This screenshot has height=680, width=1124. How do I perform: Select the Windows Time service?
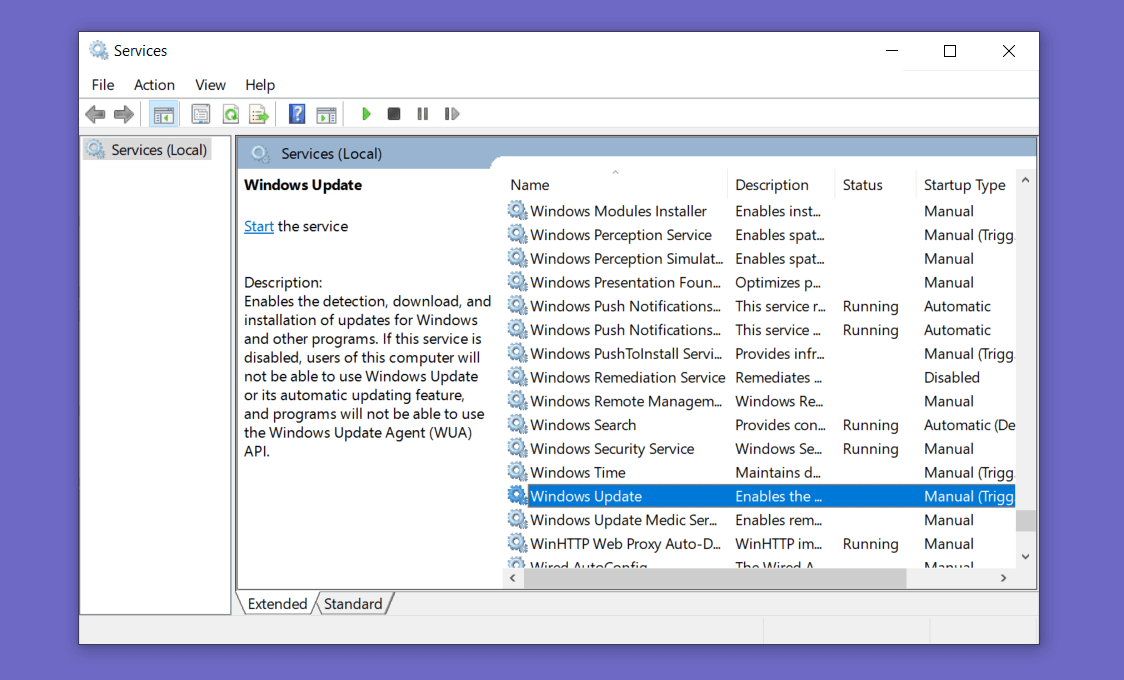pyautogui.click(x=578, y=472)
